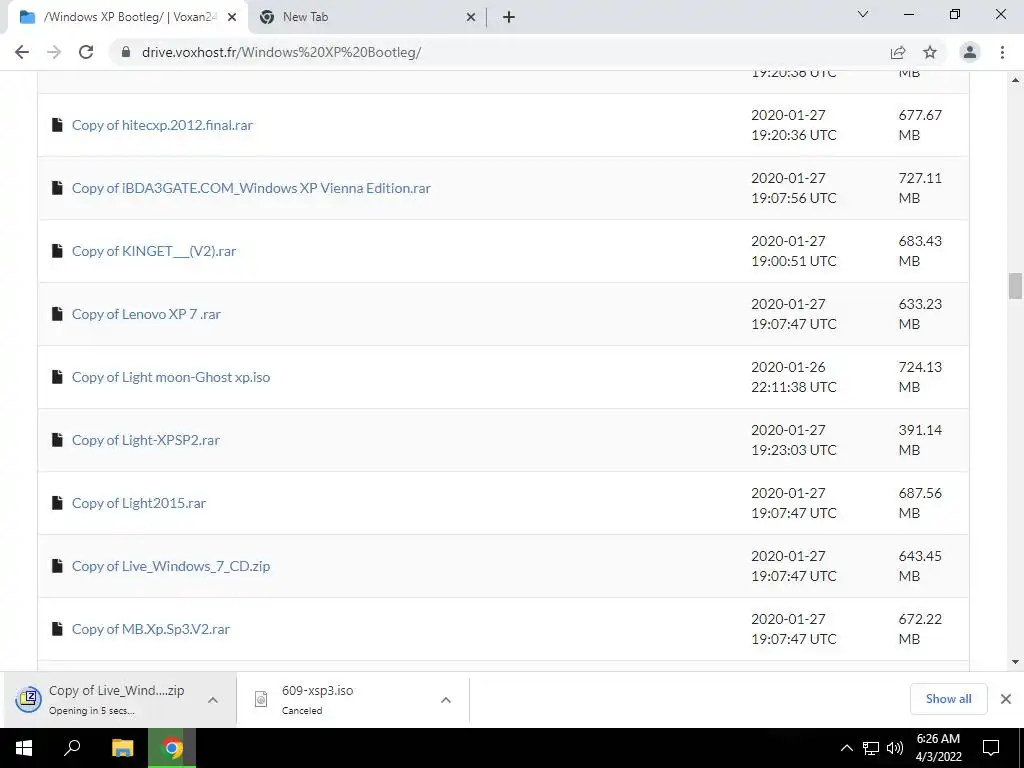
Task: Open Copy of Light2015.rar
Action: [139, 503]
